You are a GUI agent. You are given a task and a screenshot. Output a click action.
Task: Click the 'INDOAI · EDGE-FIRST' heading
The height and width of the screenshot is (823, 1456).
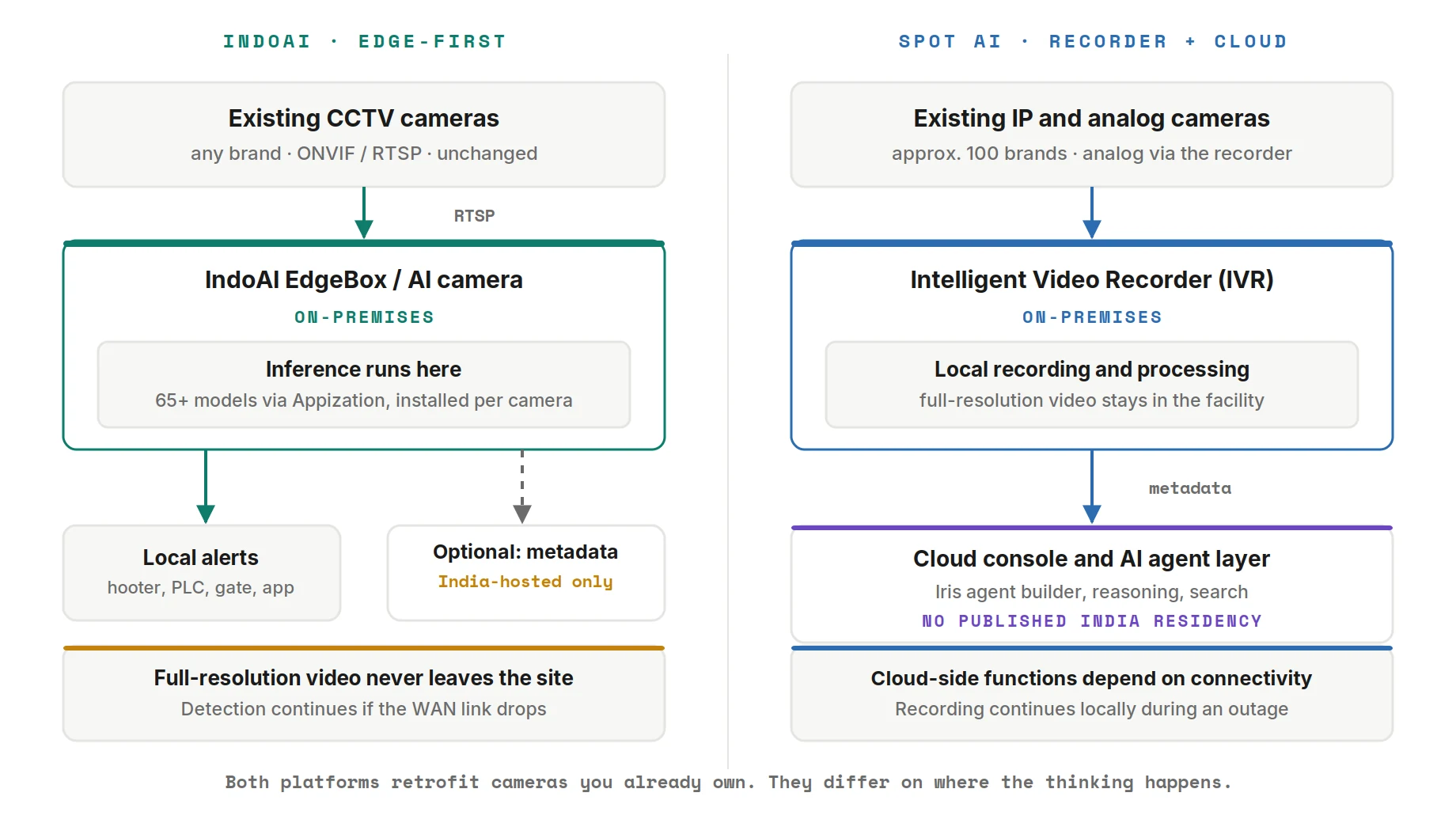[364, 41]
